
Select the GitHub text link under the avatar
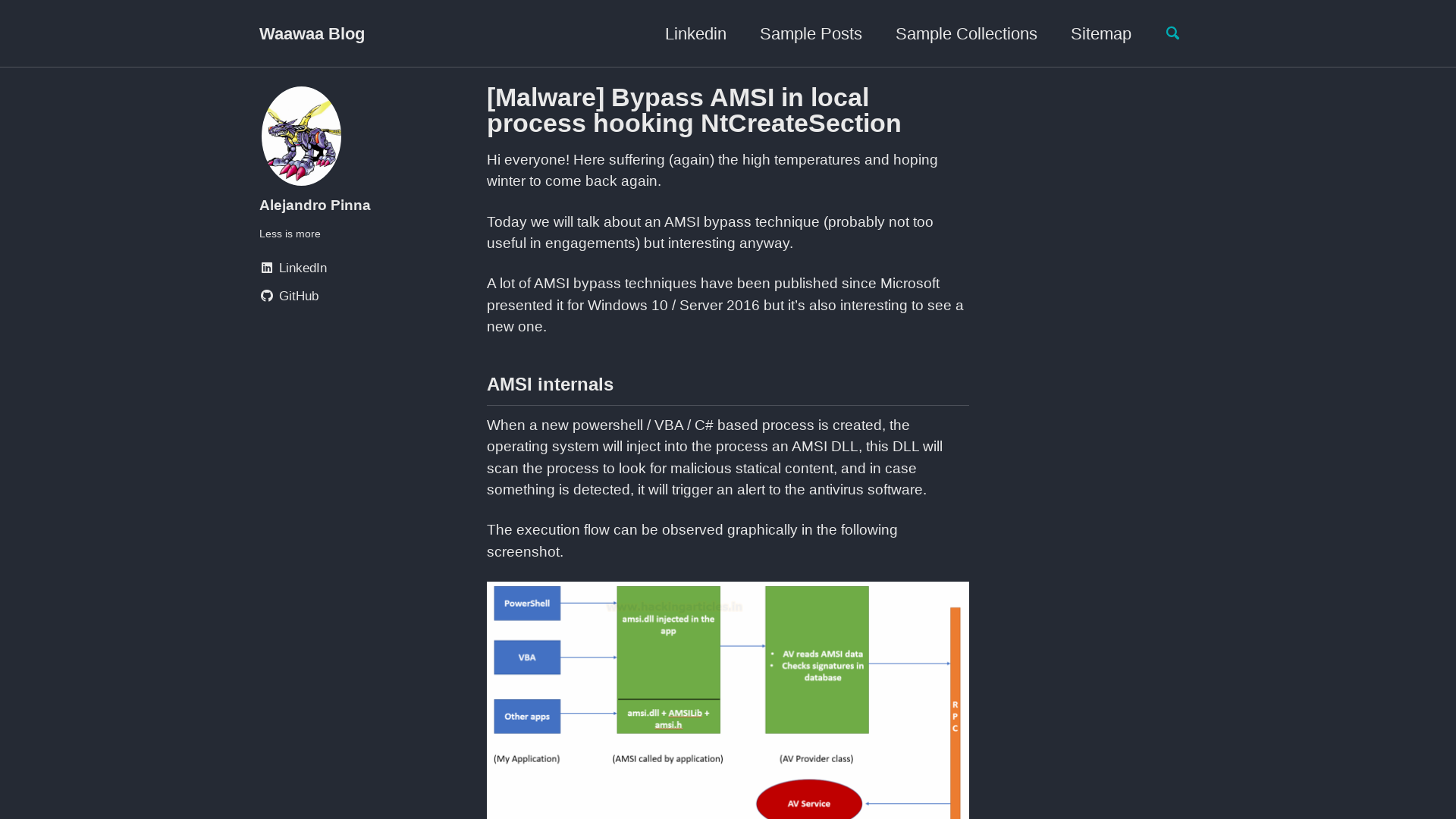[x=299, y=296]
